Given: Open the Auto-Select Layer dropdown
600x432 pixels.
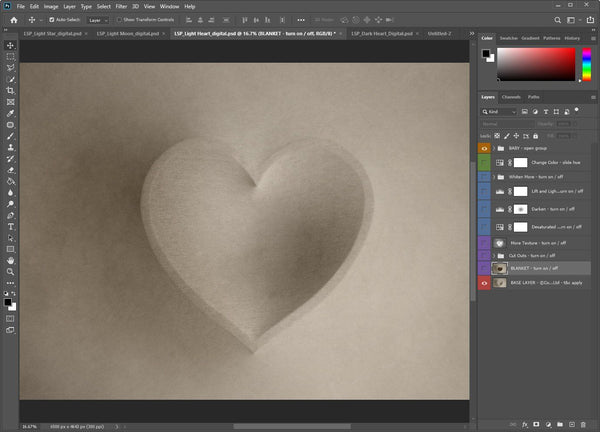Looking at the screenshot, I should click(98, 19).
